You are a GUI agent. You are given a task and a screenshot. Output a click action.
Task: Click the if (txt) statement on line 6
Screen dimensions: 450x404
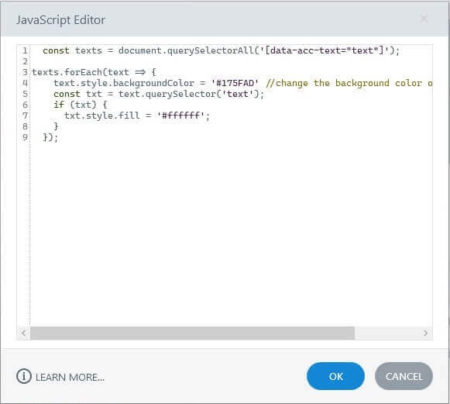[80, 105]
